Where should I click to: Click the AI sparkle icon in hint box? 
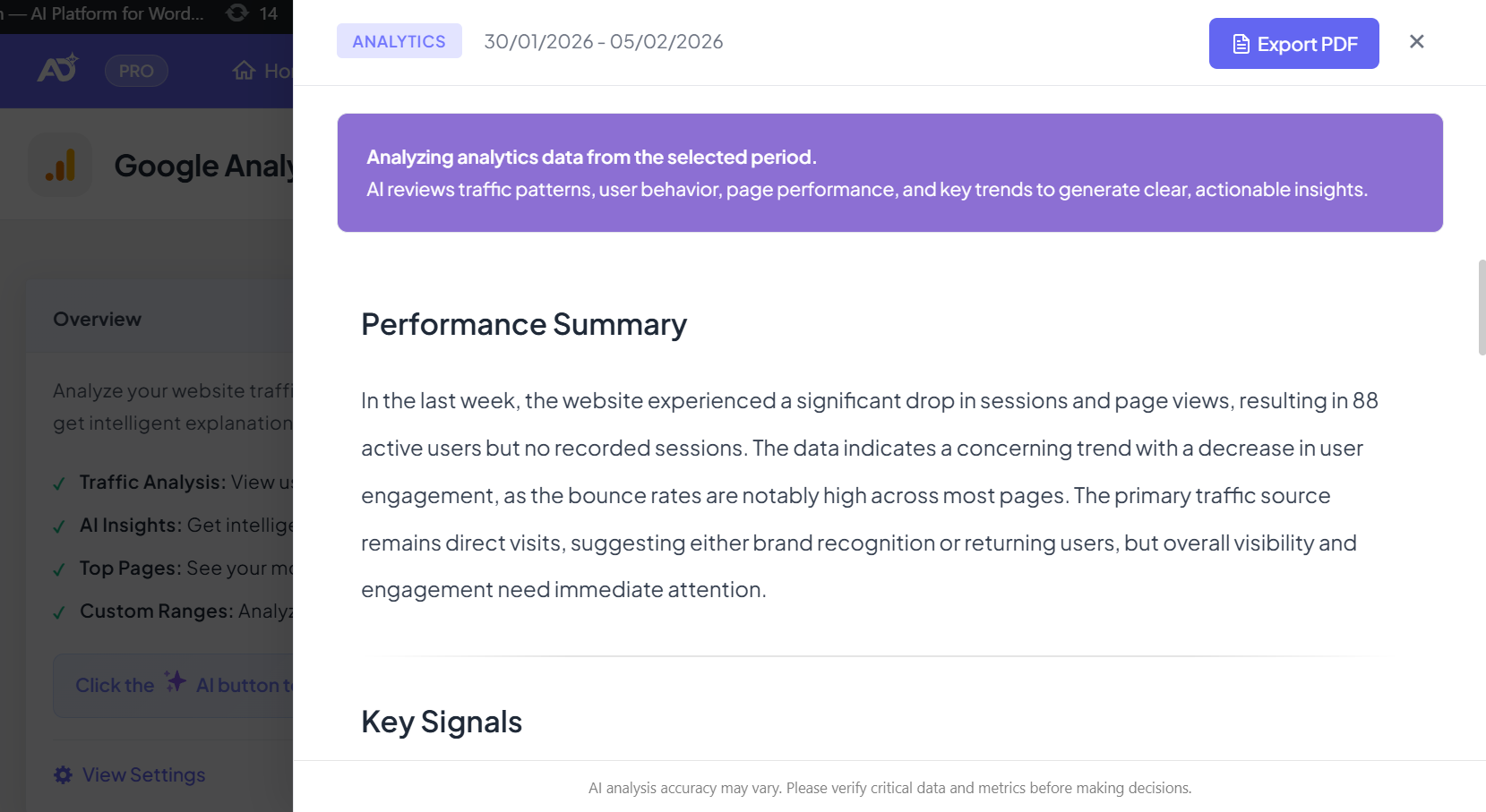(176, 682)
